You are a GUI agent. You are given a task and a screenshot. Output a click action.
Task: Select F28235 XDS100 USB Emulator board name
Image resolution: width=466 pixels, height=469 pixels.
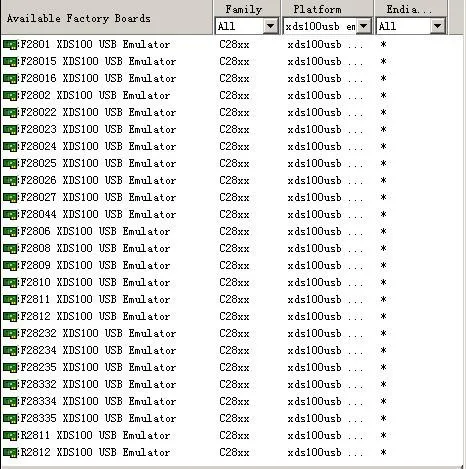pyautogui.click(x=98, y=367)
